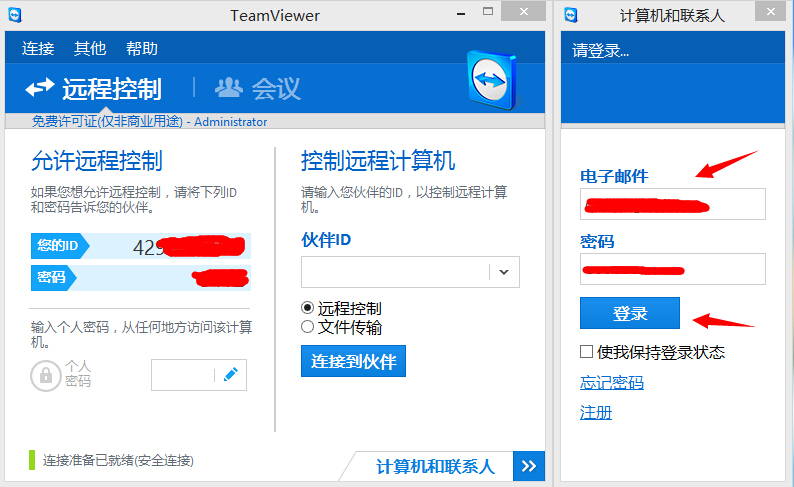Open the 计算机和联系人 bottom tab
Image resolution: width=794 pixels, height=487 pixels.
[x=434, y=466]
